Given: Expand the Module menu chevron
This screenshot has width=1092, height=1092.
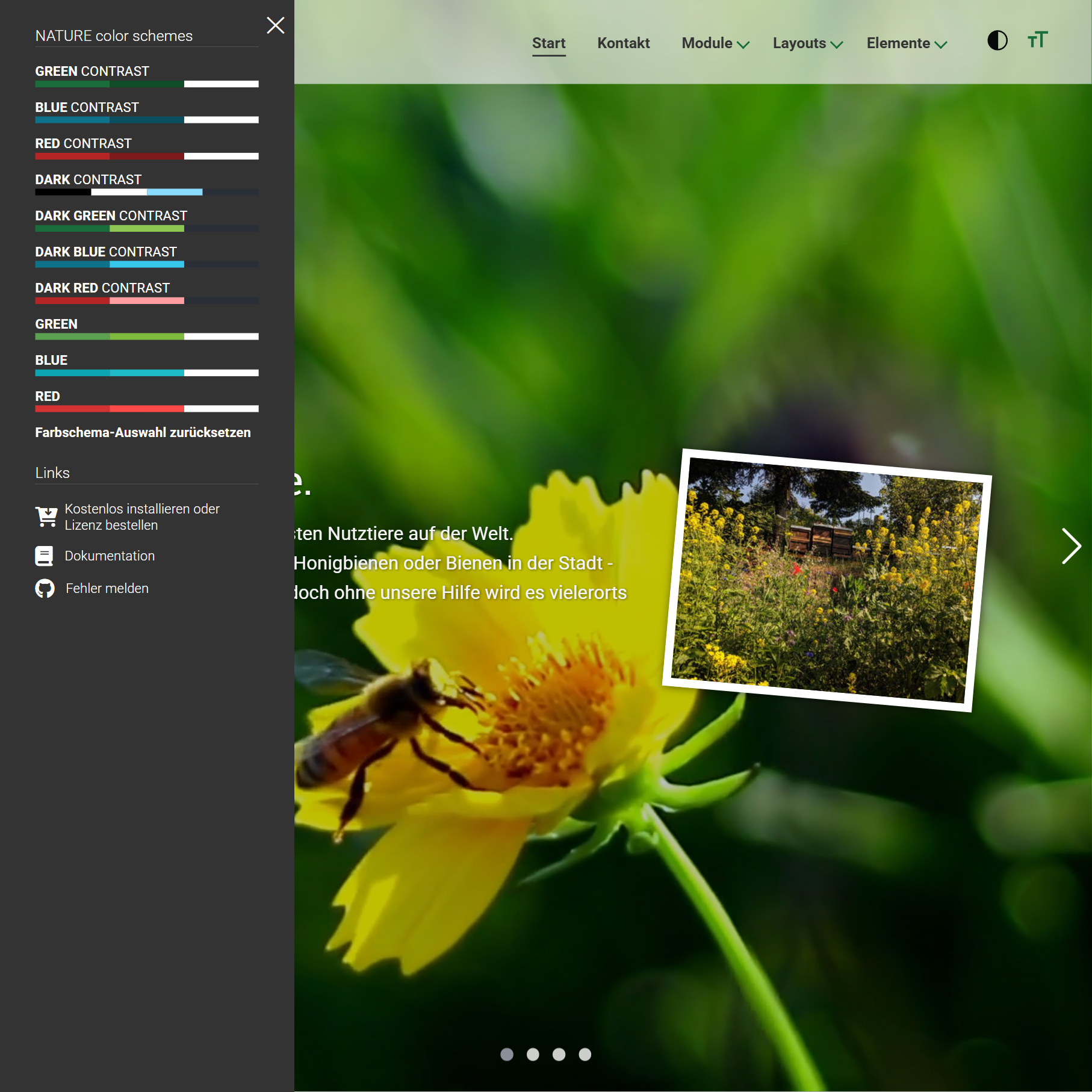Looking at the screenshot, I should 743,45.
